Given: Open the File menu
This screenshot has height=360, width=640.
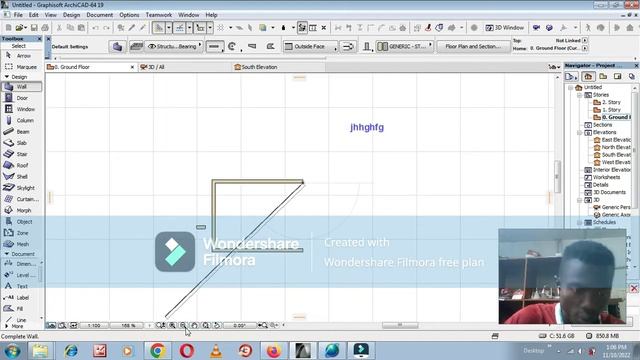Looking at the screenshot, I should point(18,15).
